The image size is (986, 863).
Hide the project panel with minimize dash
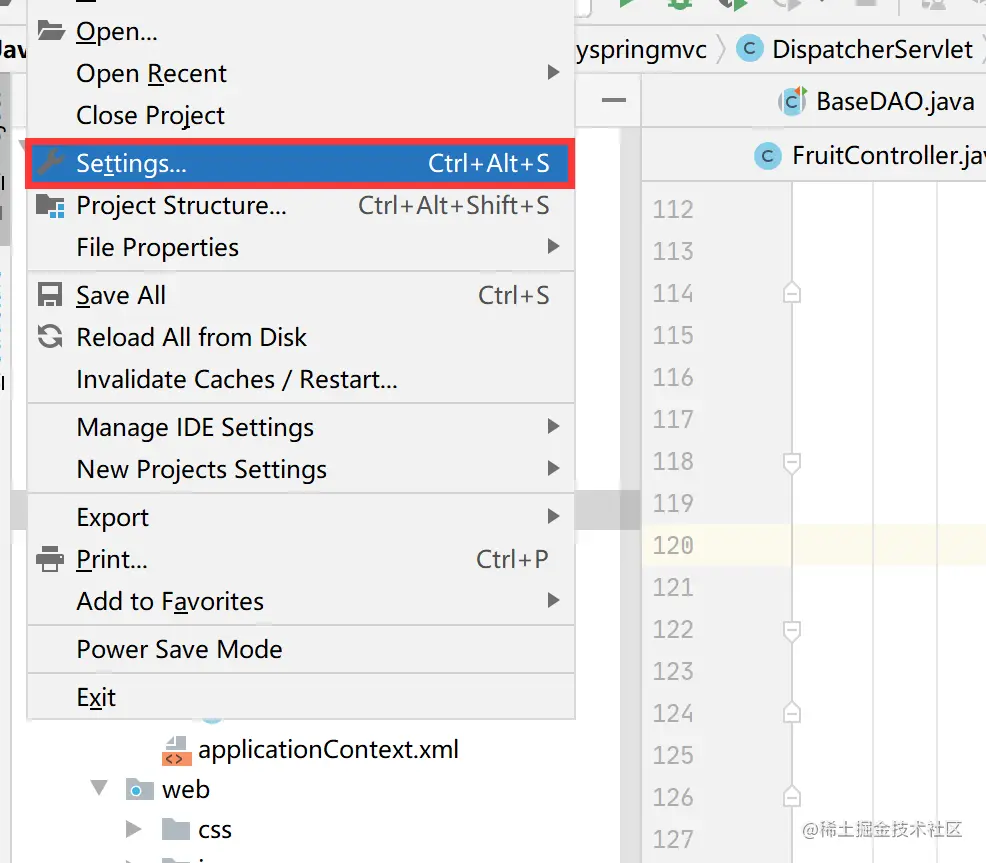pyautogui.click(x=614, y=100)
